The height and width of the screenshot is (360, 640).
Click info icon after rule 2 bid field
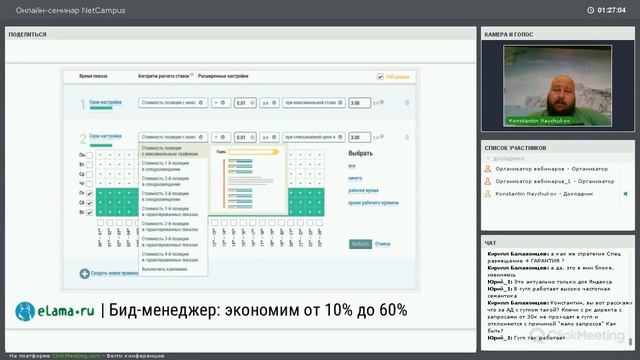coord(382,136)
